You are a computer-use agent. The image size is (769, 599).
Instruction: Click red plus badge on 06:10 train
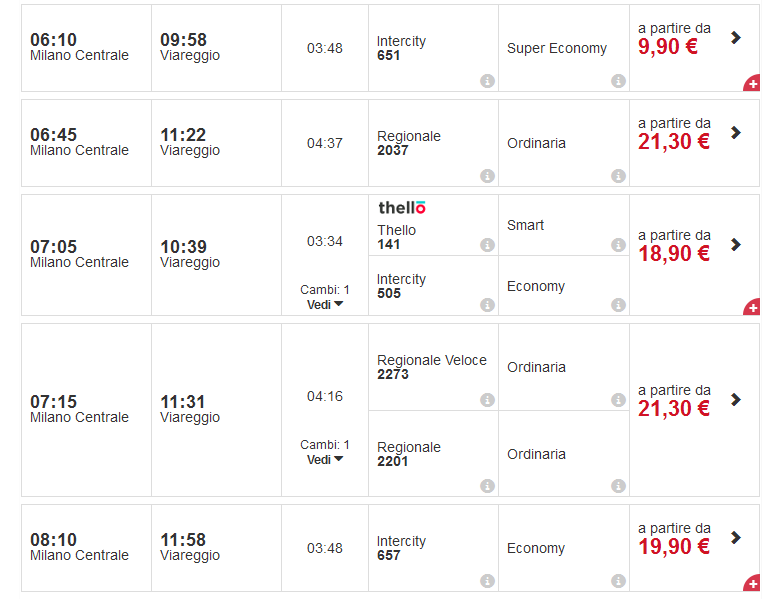(752, 84)
